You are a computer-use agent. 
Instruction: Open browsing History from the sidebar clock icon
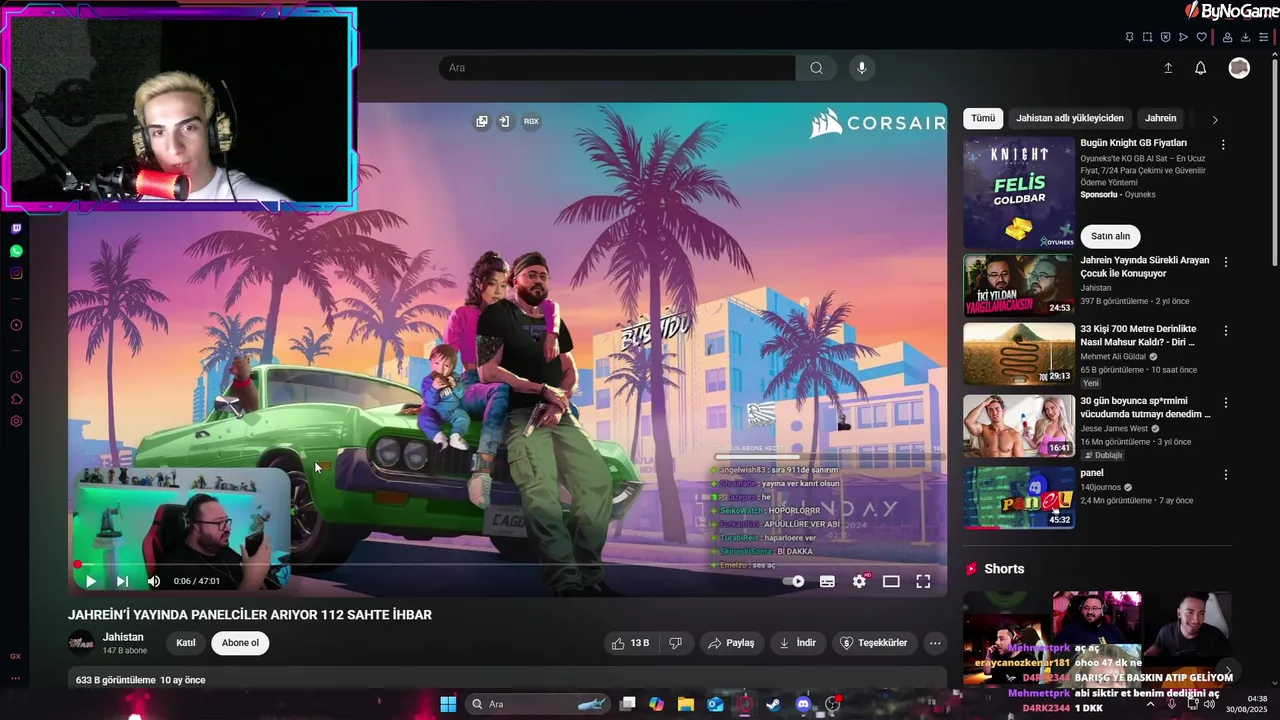click(16, 377)
